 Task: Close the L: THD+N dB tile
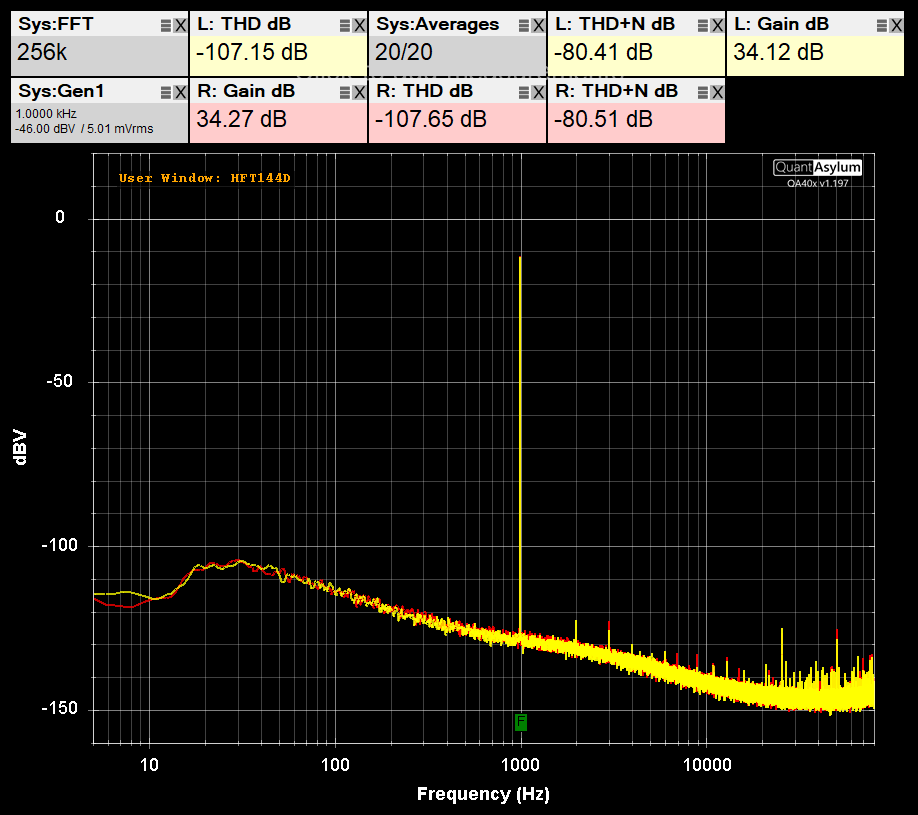(x=718, y=26)
